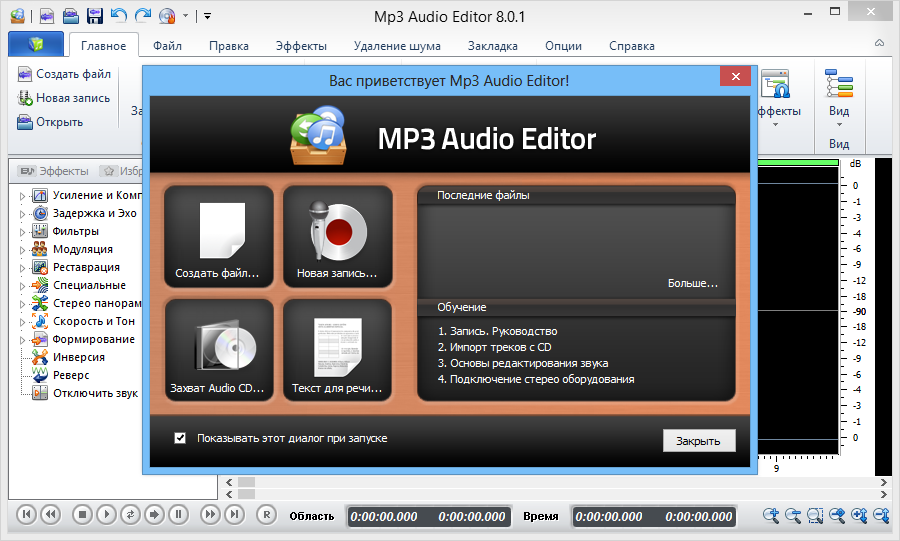Open the Справка ribbon tab

tap(631, 46)
